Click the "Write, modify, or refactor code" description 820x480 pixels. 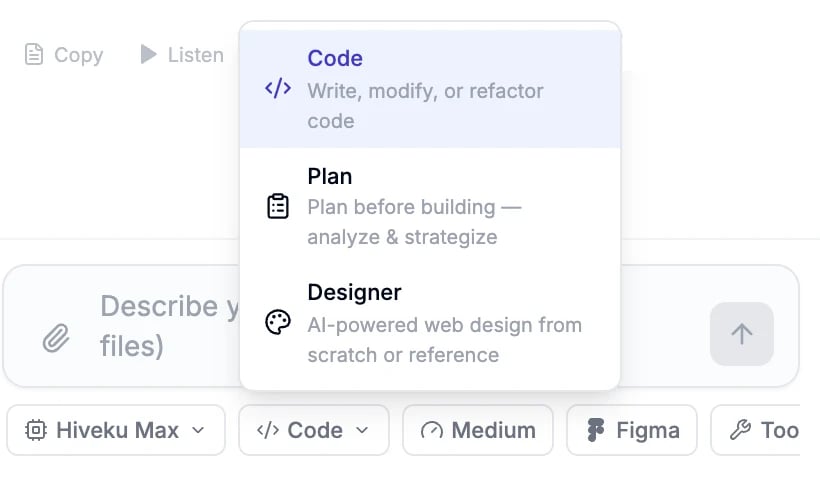click(x=425, y=106)
